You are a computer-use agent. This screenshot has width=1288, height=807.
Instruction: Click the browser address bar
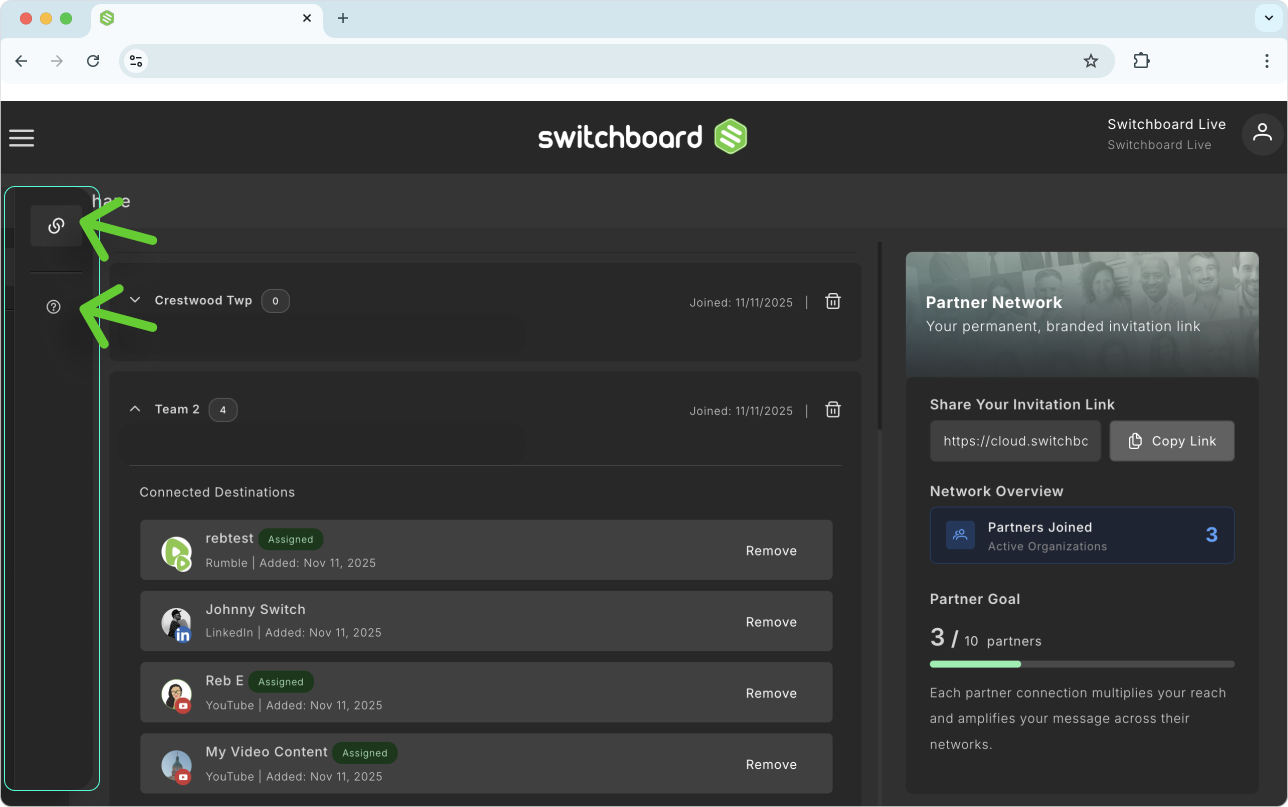617,61
